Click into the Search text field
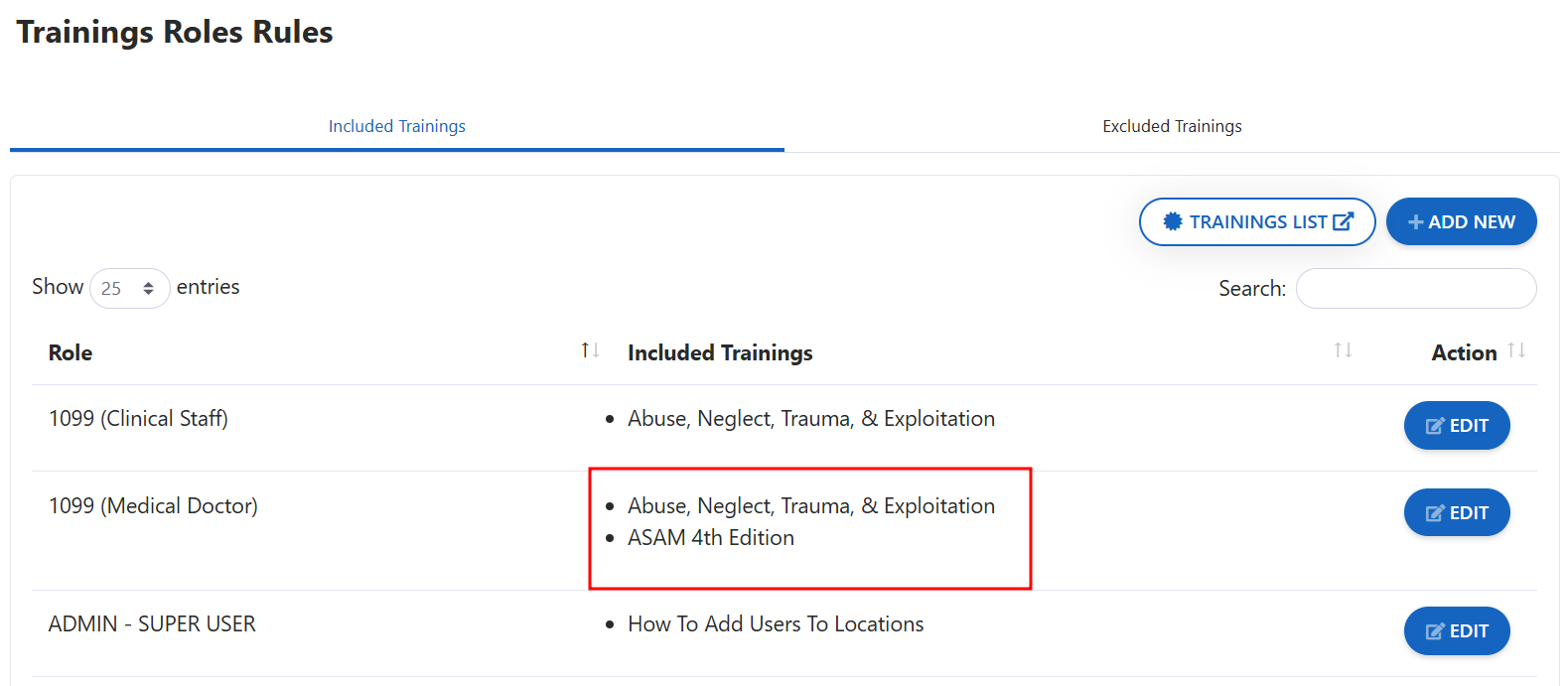 coord(1415,289)
